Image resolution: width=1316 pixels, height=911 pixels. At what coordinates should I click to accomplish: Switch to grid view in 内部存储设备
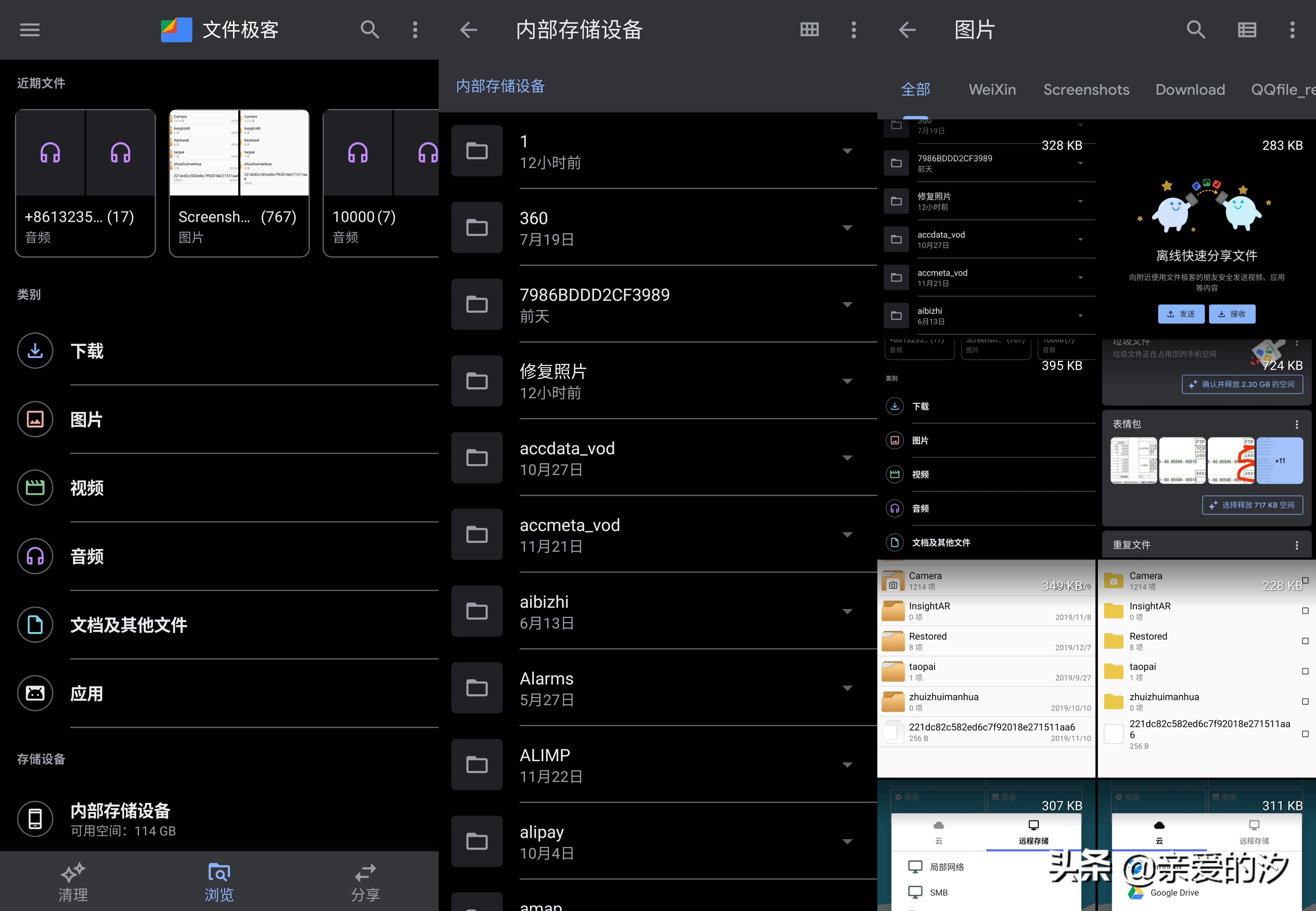pyautogui.click(x=809, y=30)
